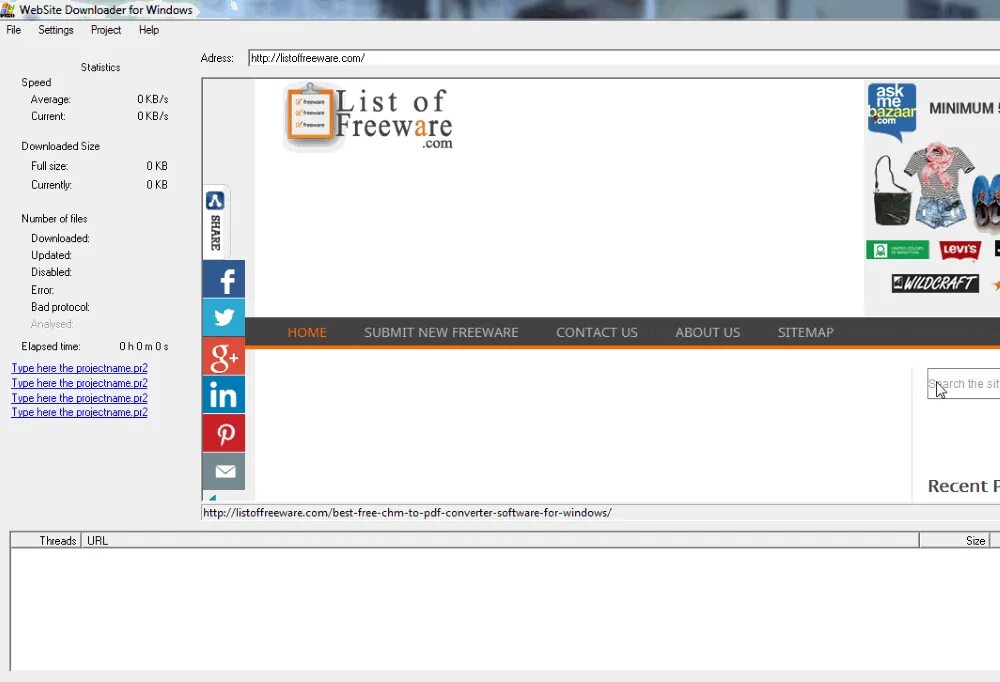Click the 'Full size:' label
1000x682 pixels.
point(50,166)
